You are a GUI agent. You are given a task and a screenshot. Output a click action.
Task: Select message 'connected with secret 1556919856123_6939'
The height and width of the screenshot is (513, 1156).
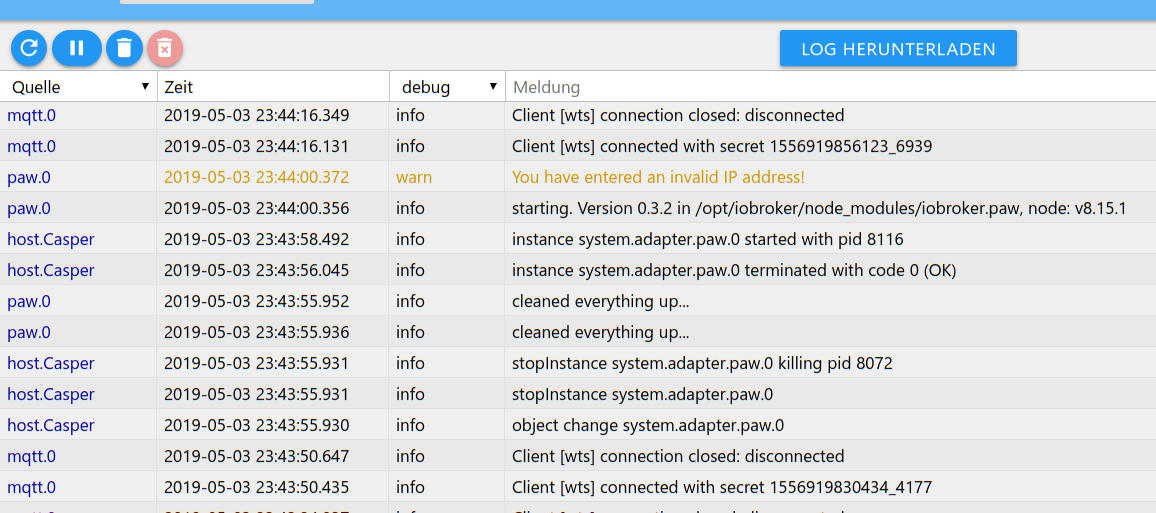coord(722,147)
